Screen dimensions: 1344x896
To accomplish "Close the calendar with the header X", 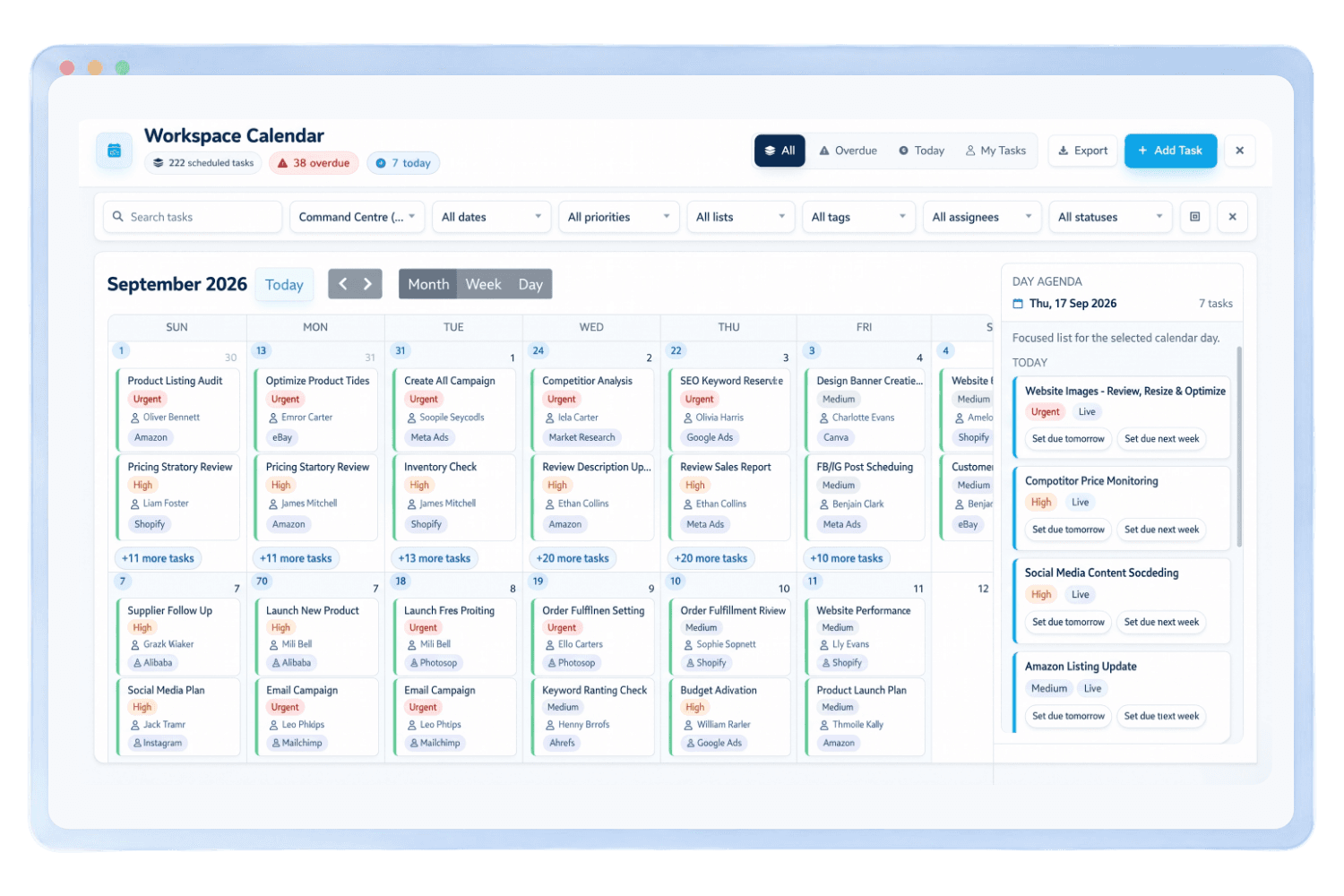I will tap(1239, 151).
